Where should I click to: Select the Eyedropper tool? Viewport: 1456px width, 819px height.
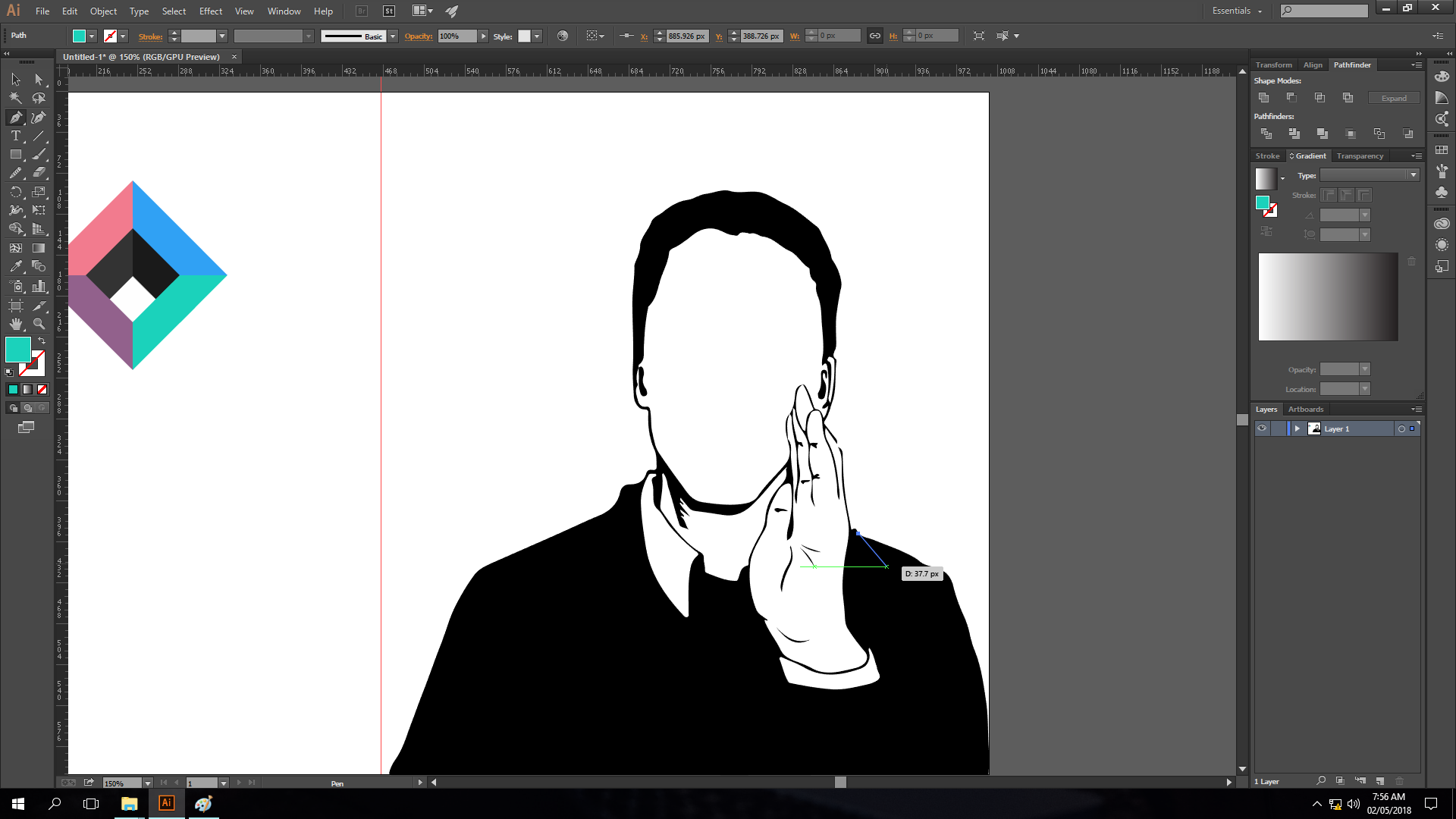pyautogui.click(x=16, y=266)
